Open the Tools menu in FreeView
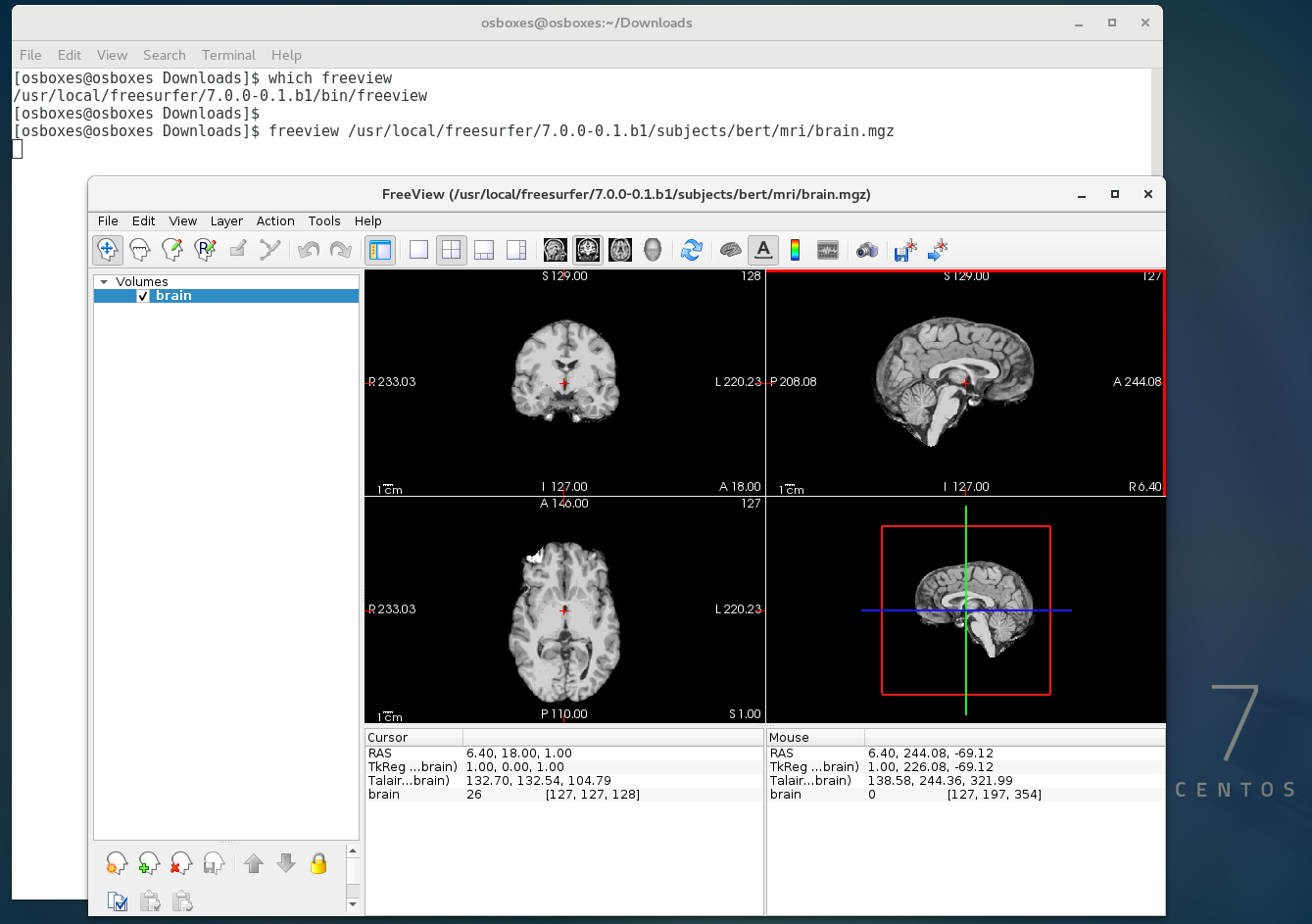1312x924 pixels. pos(323,221)
